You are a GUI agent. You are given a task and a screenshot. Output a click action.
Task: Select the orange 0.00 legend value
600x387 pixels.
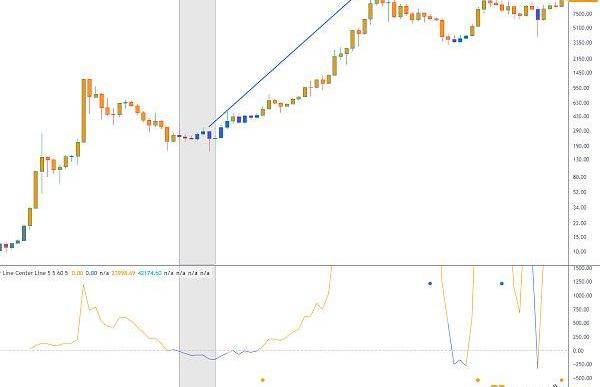[x=77, y=273]
